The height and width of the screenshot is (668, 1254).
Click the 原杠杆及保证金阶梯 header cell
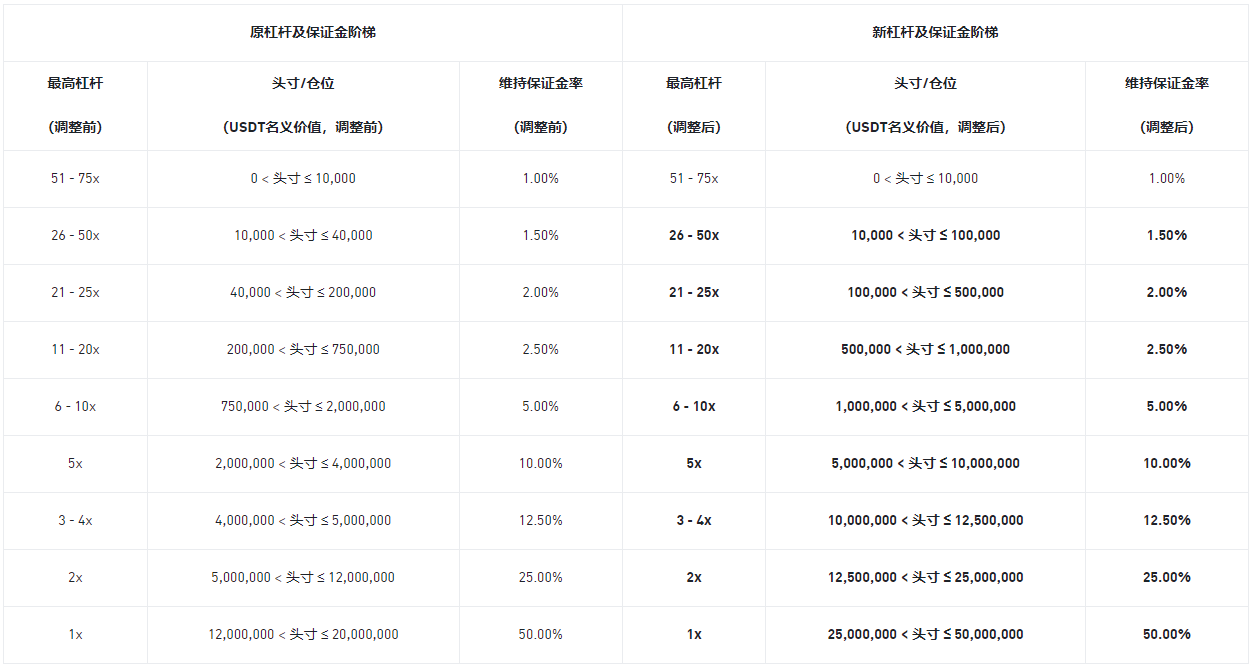click(312, 32)
